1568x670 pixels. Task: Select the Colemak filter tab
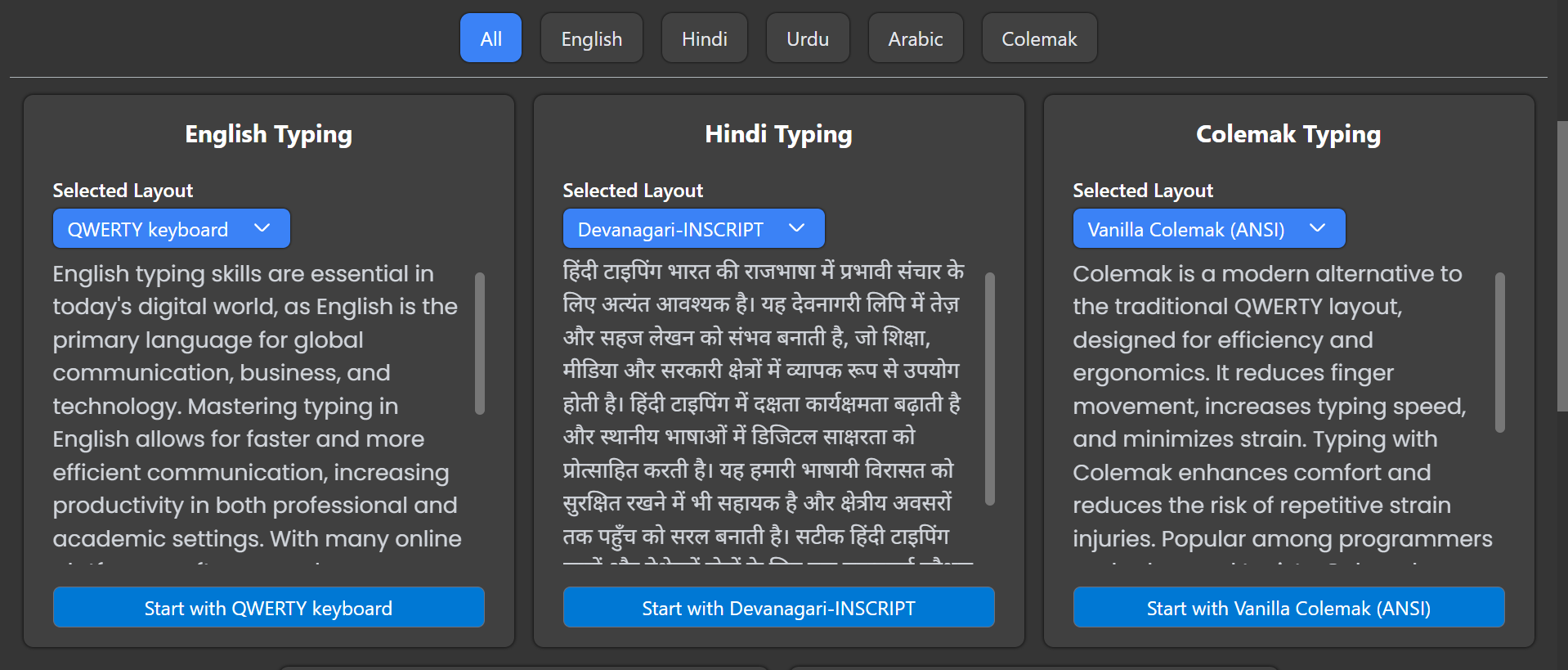(1038, 38)
